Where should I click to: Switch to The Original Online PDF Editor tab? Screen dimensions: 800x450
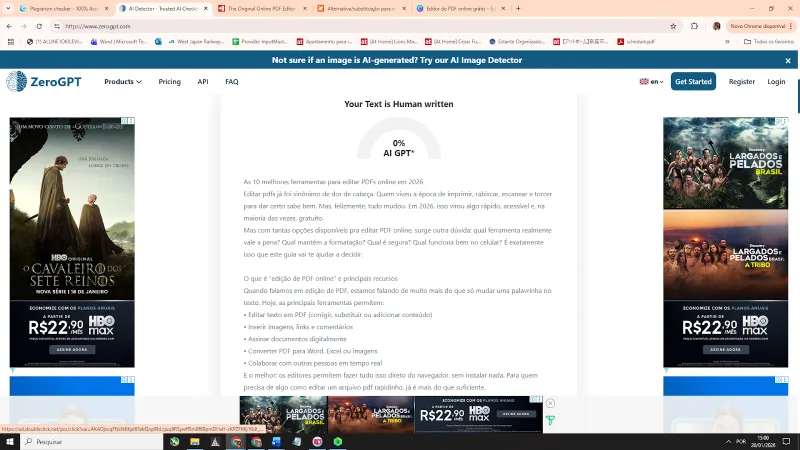(260, 8)
